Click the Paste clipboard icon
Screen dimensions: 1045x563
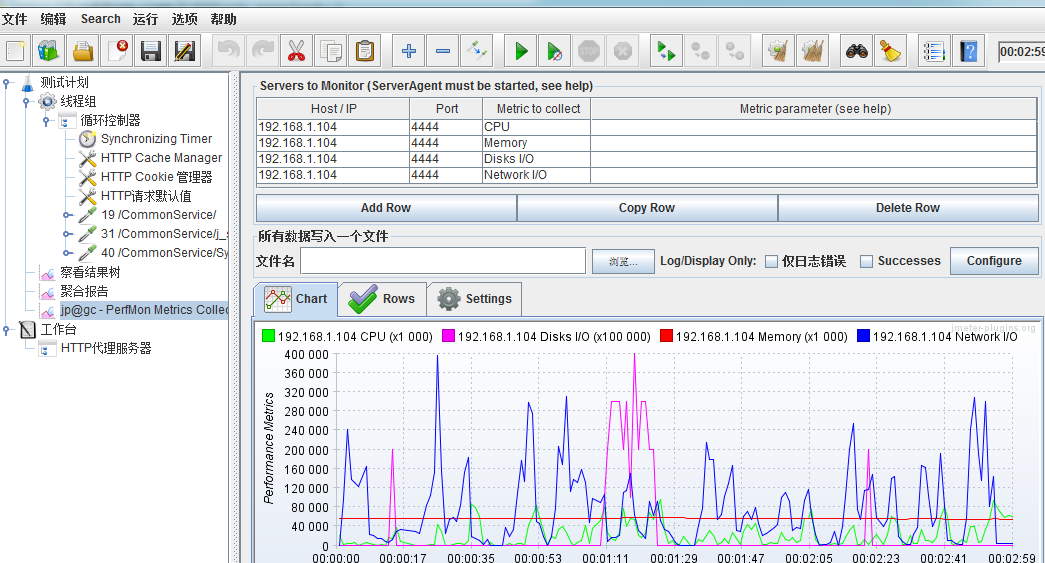(365, 51)
